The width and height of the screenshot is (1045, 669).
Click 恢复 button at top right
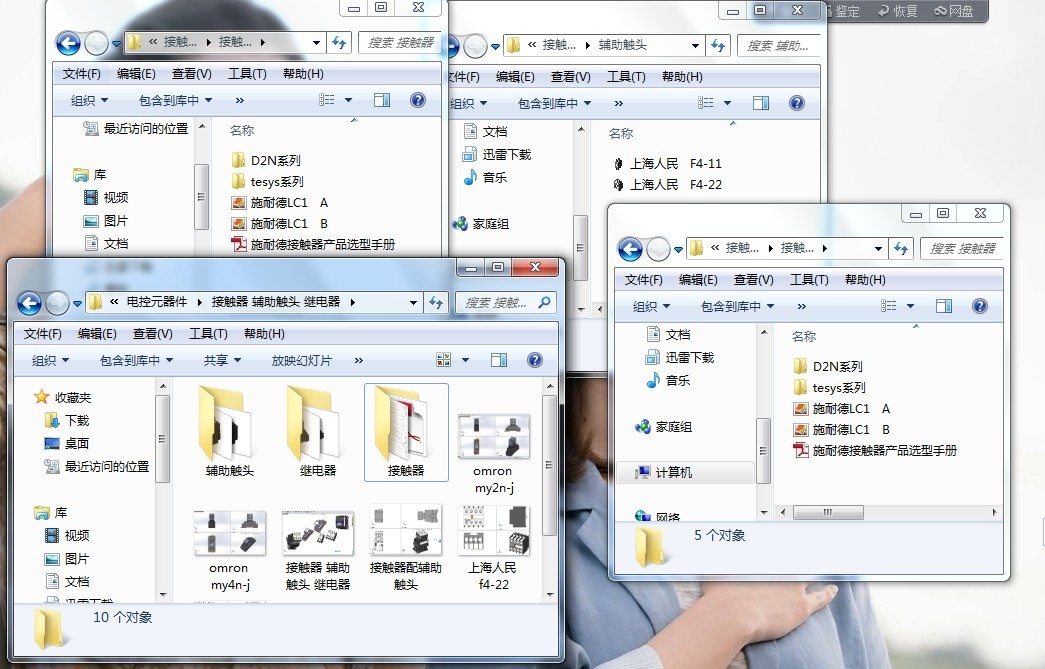(x=898, y=11)
